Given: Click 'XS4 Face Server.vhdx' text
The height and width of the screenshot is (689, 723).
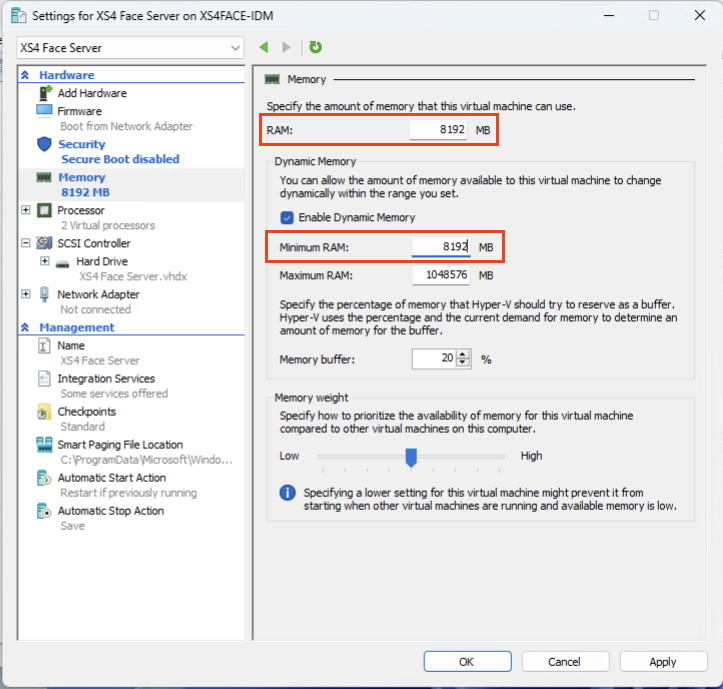Looking at the screenshot, I should pyautogui.click(x=133, y=277).
